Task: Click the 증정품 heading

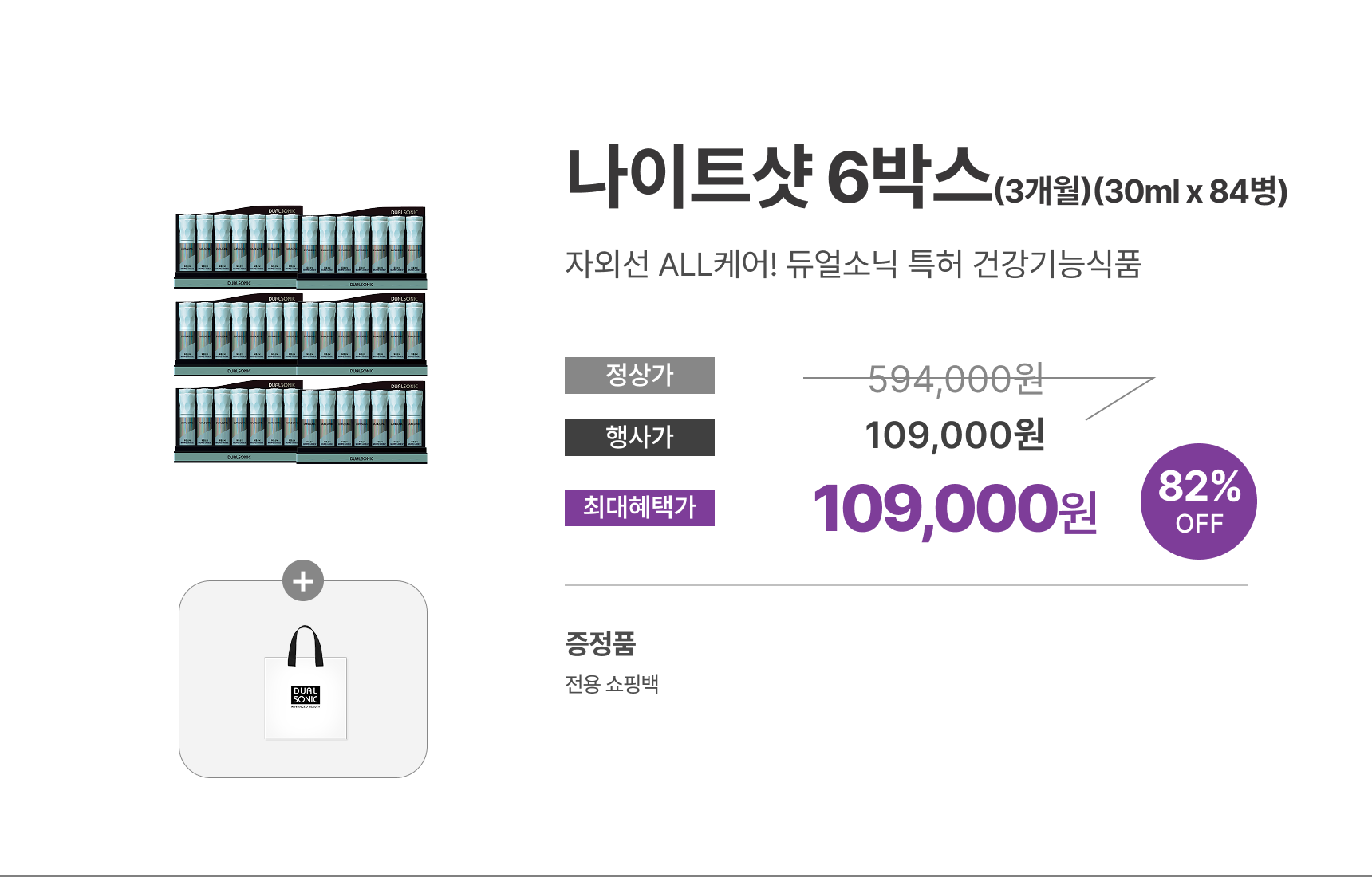Action: (x=600, y=643)
